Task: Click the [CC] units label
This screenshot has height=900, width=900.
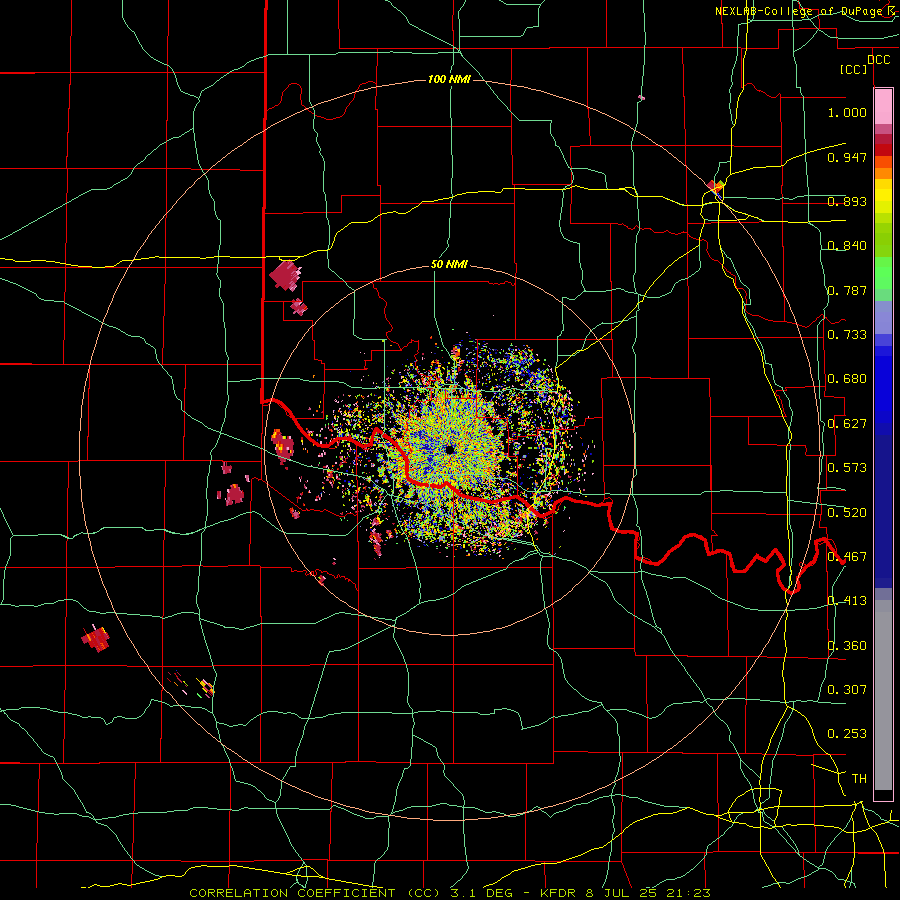Action: point(854,69)
